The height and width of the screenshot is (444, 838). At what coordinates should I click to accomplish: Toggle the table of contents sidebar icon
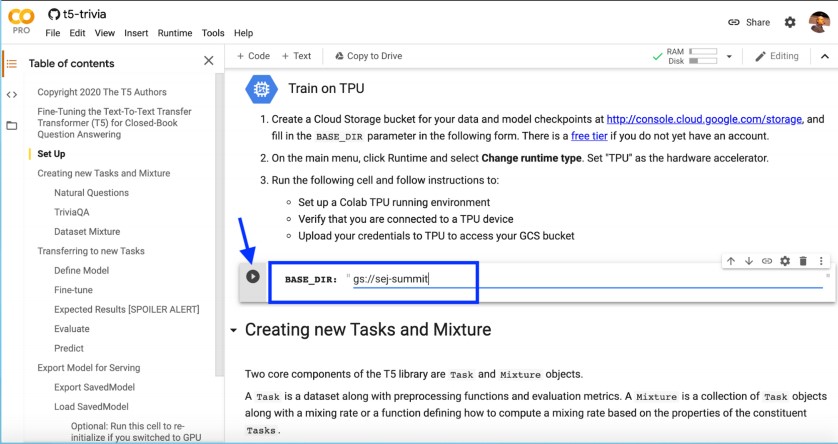pyautogui.click(x=12, y=63)
